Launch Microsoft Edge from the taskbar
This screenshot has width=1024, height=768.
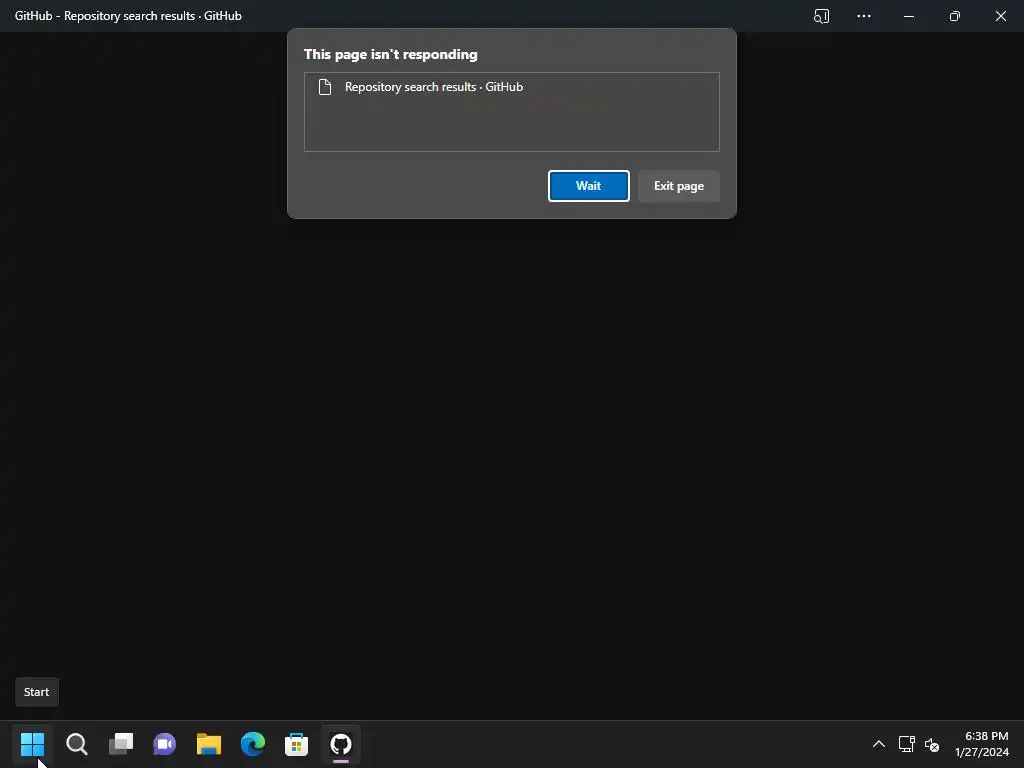pyautogui.click(x=253, y=744)
